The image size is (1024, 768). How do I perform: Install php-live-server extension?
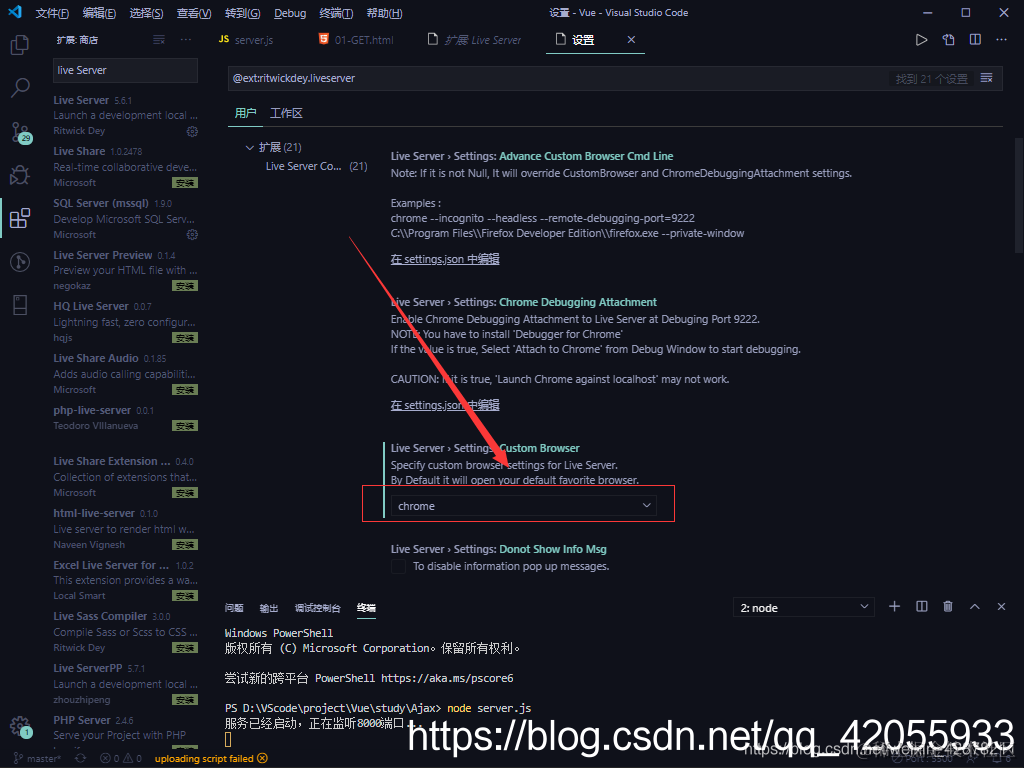[x=185, y=426]
